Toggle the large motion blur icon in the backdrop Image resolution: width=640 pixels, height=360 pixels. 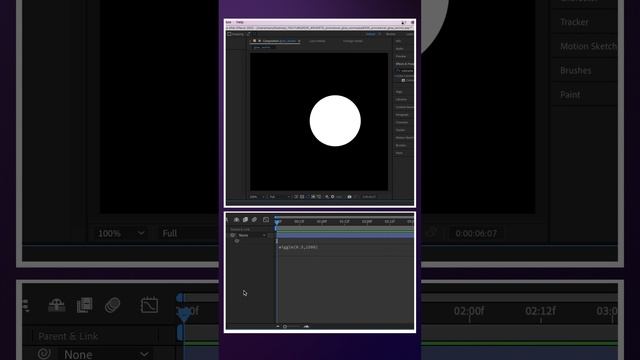[x=112, y=305]
